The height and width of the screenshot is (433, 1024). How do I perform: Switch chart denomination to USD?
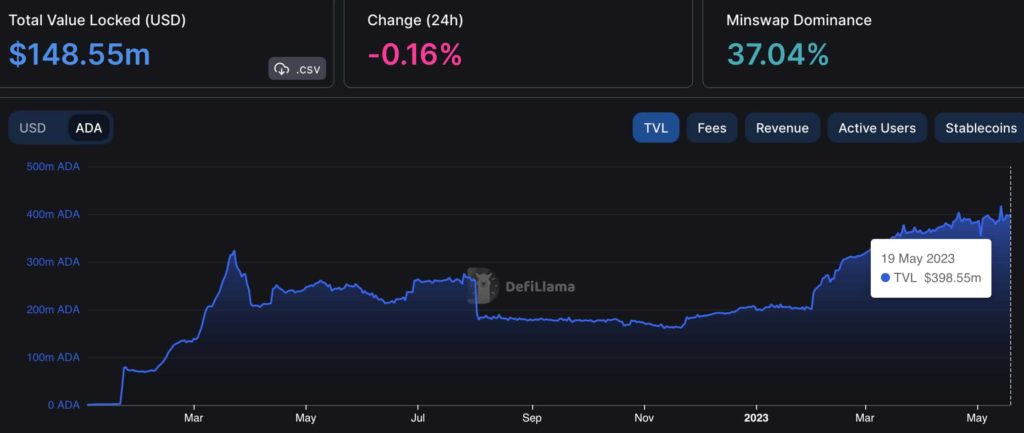[33, 128]
